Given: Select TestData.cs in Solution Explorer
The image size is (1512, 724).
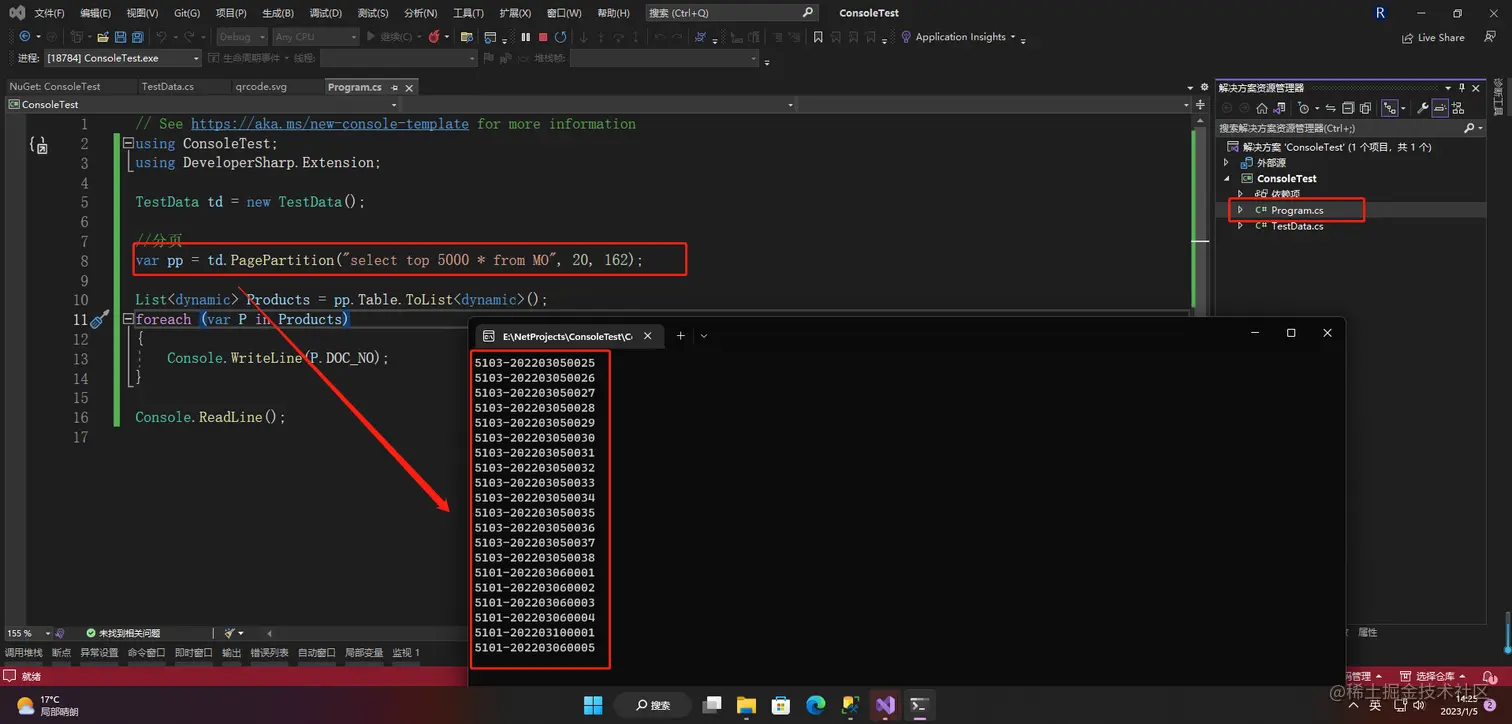Looking at the screenshot, I should (1296, 226).
